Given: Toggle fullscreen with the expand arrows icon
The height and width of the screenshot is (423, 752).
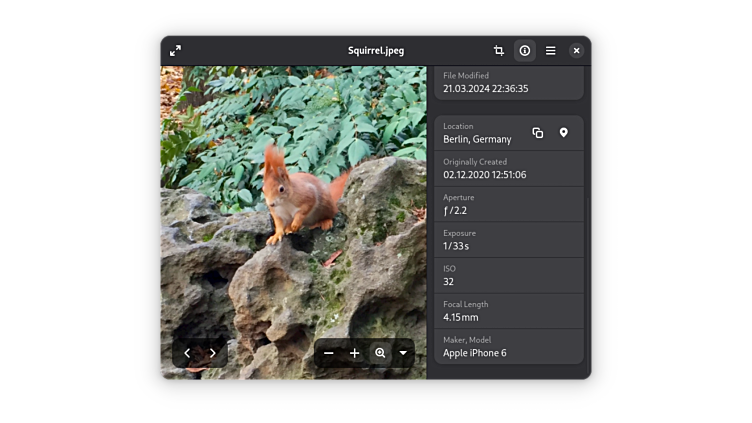Looking at the screenshot, I should (176, 50).
